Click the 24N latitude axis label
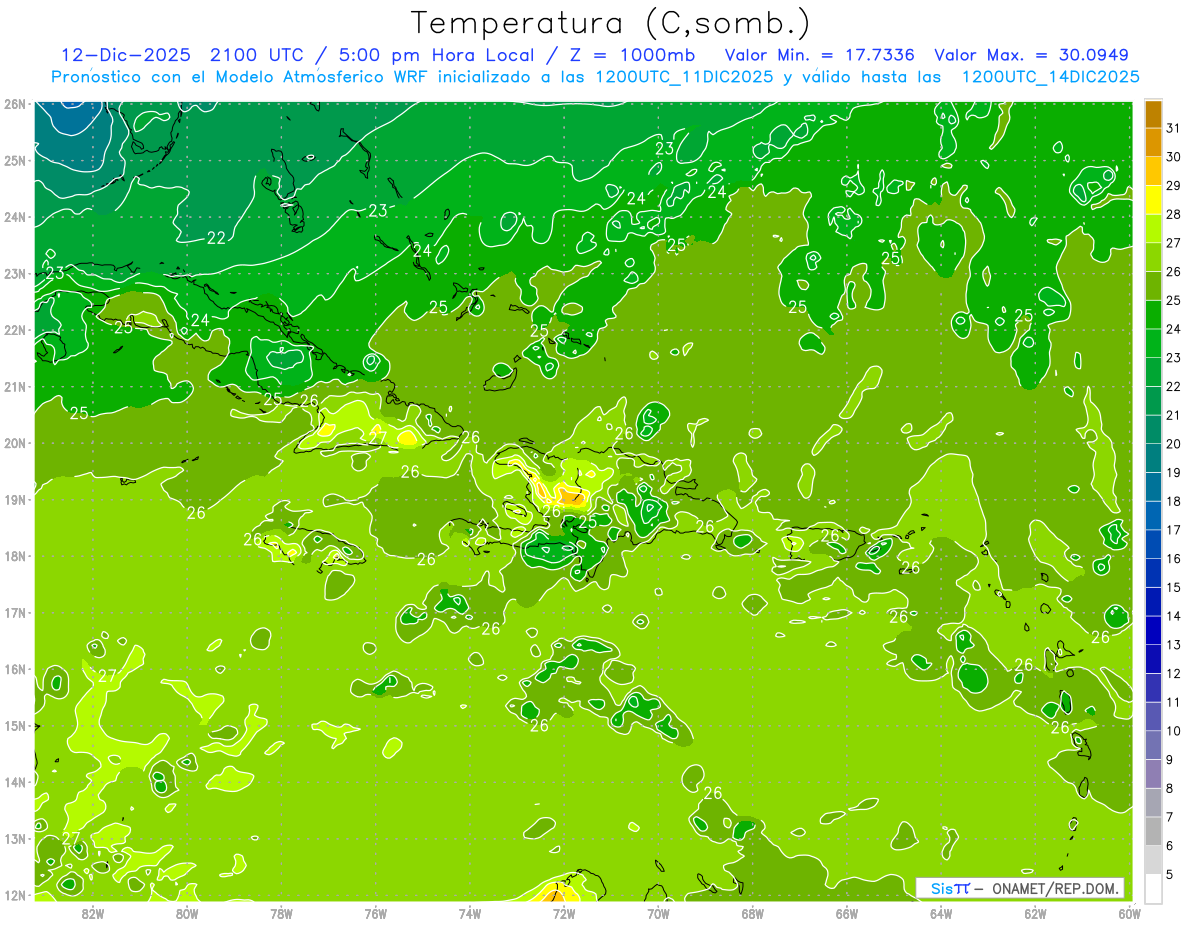 16,217
